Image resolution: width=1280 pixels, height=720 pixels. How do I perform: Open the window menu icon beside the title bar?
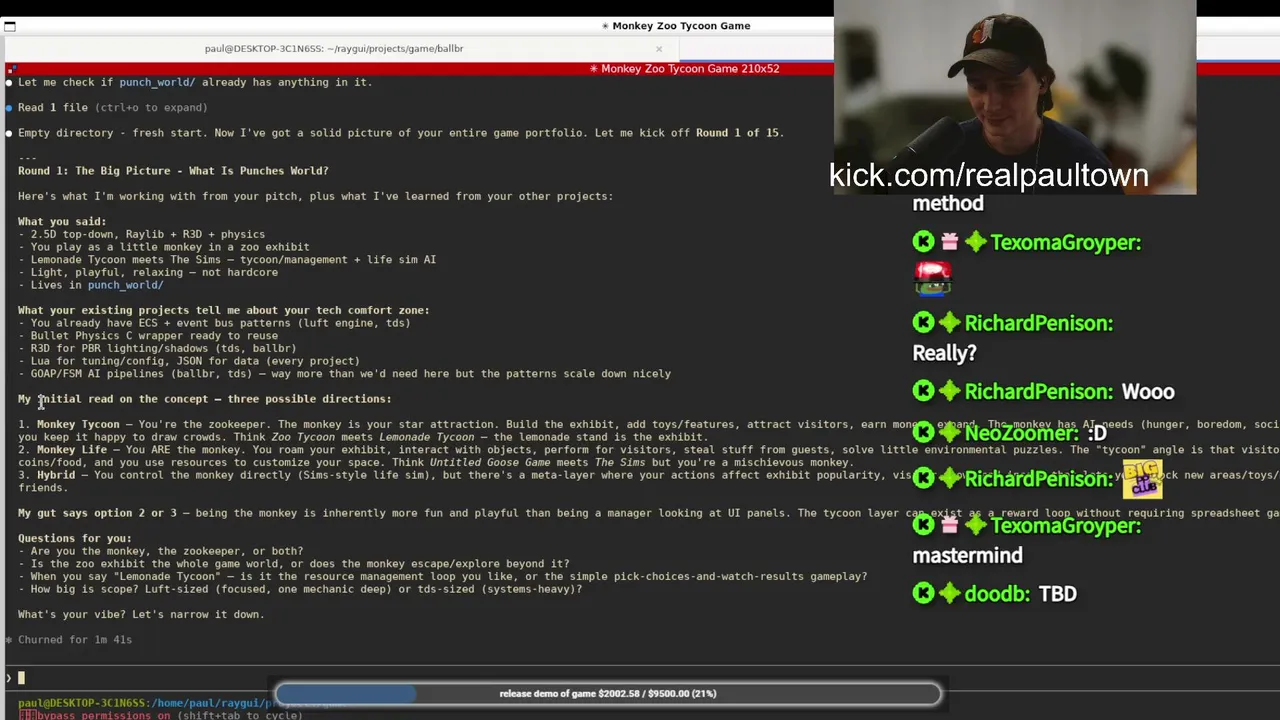click(x=10, y=27)
